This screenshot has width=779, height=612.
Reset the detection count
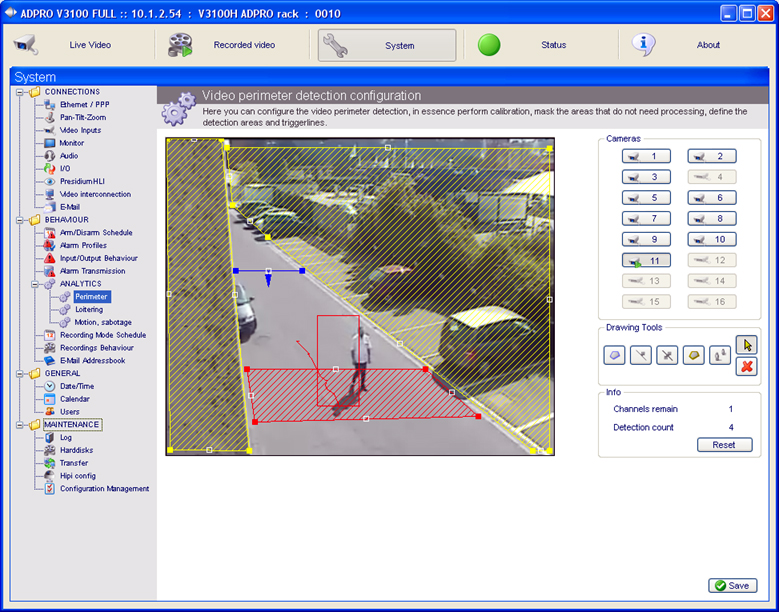point(724,445)
